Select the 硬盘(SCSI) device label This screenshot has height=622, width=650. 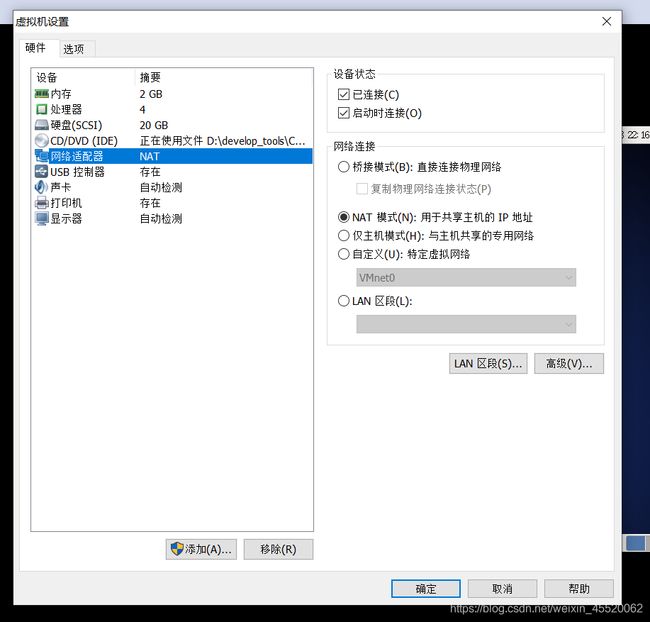pyautogui.click(x=76, y=125)
